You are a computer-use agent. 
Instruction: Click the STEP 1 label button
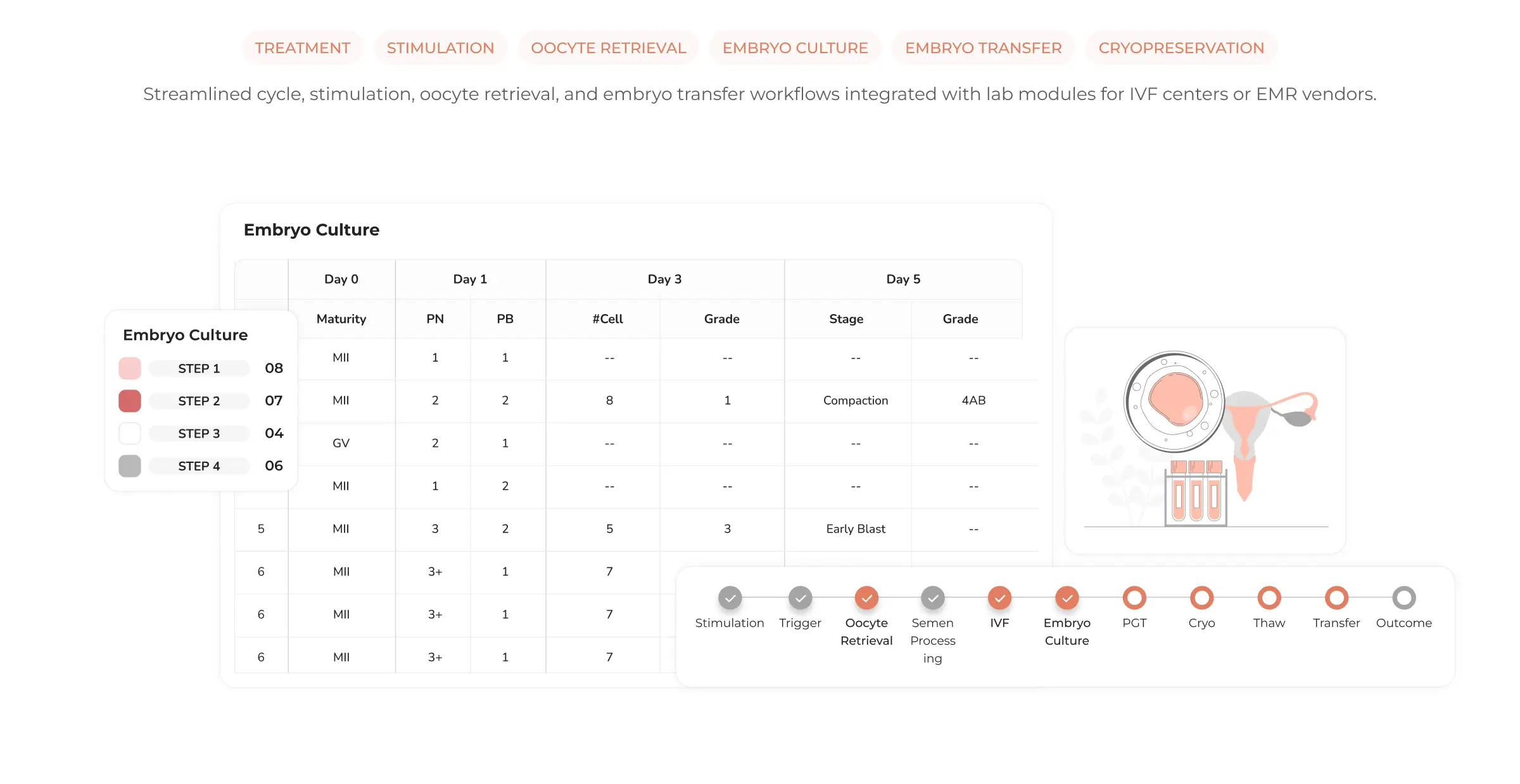pyautogui.click(x=199, y=369)
